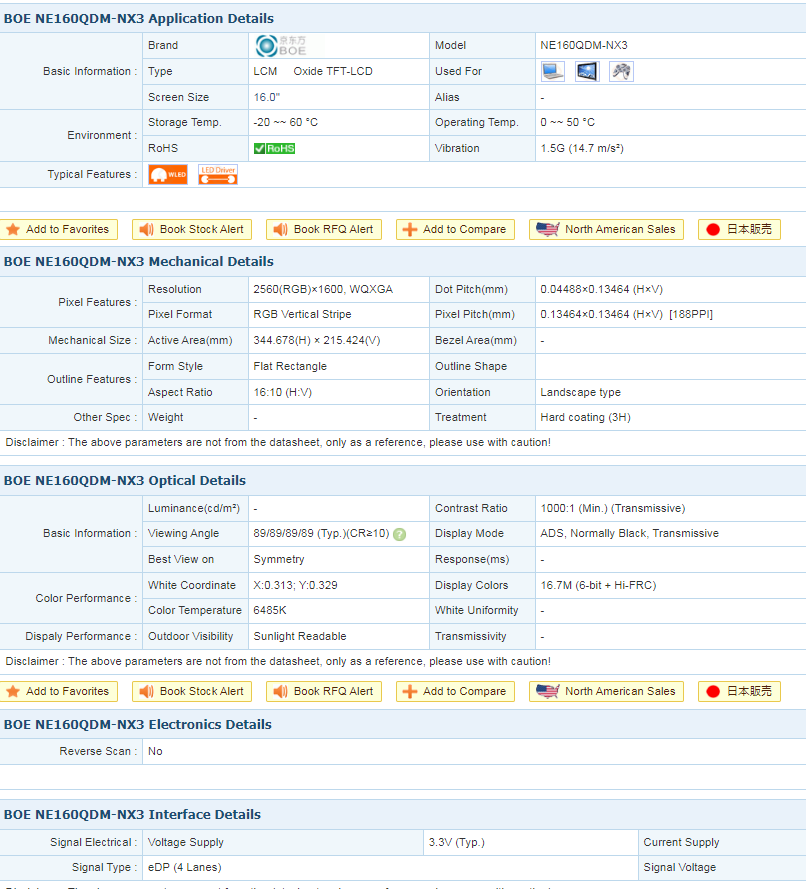This screenshot has height=889, width=806.
Task: Click color temperature value '6485K'
Action: [270, 611]
